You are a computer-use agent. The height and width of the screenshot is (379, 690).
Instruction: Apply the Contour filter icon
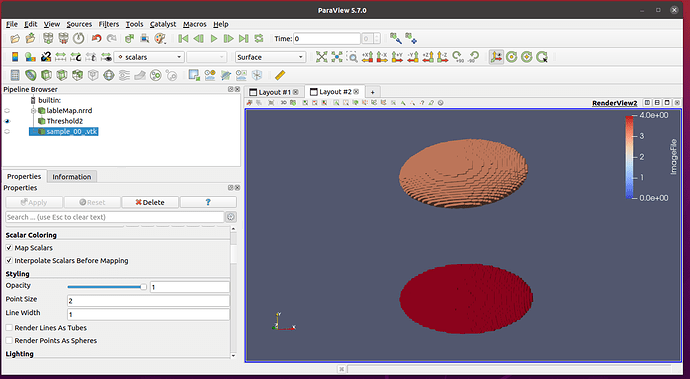30,75
